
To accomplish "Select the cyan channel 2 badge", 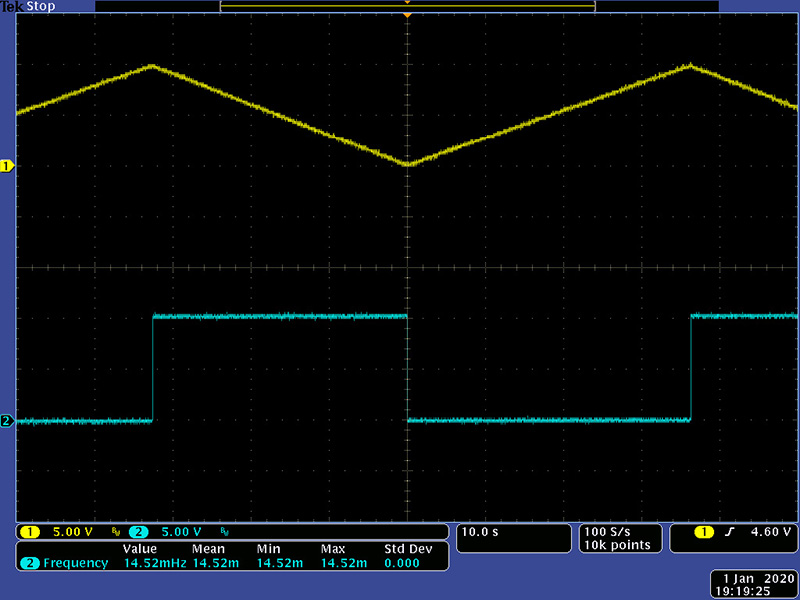I will pos(138,531).
